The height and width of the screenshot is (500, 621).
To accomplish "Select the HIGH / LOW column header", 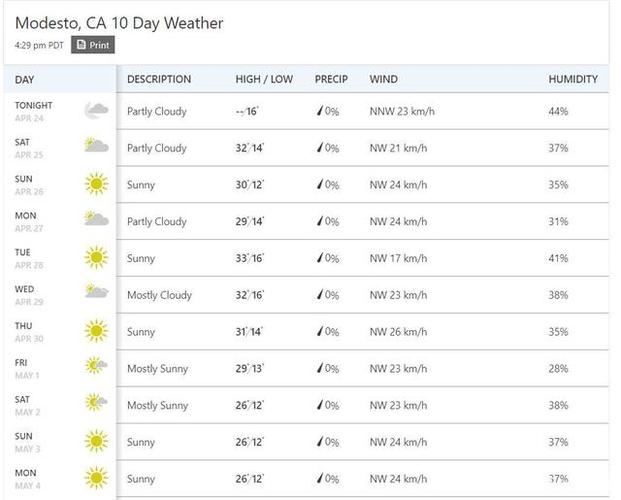I will click(264, 79).
